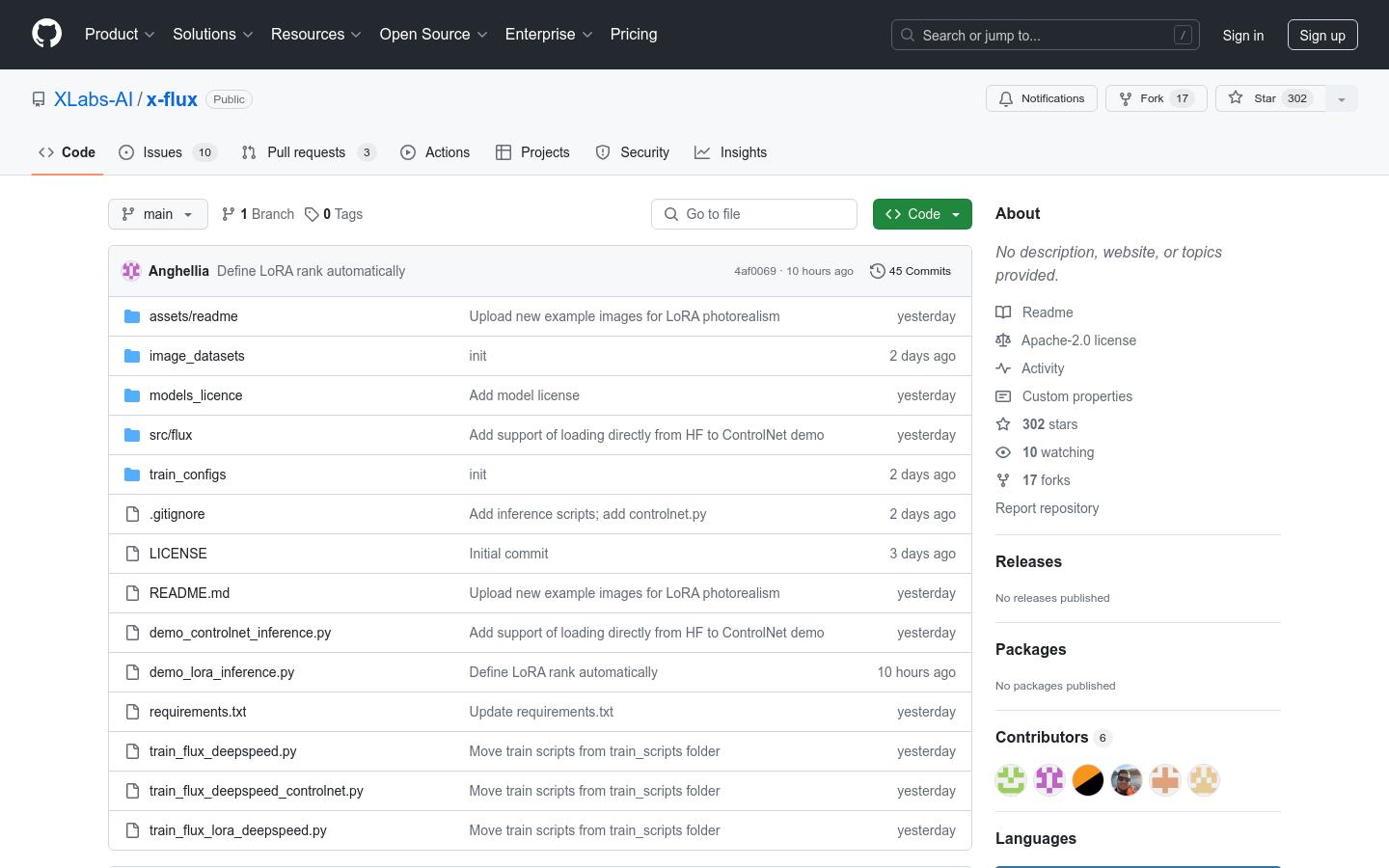The image size is (1389, 868).
Task: View the 302 stars link
Action: pyautogui.click(x=1037, y=424)
